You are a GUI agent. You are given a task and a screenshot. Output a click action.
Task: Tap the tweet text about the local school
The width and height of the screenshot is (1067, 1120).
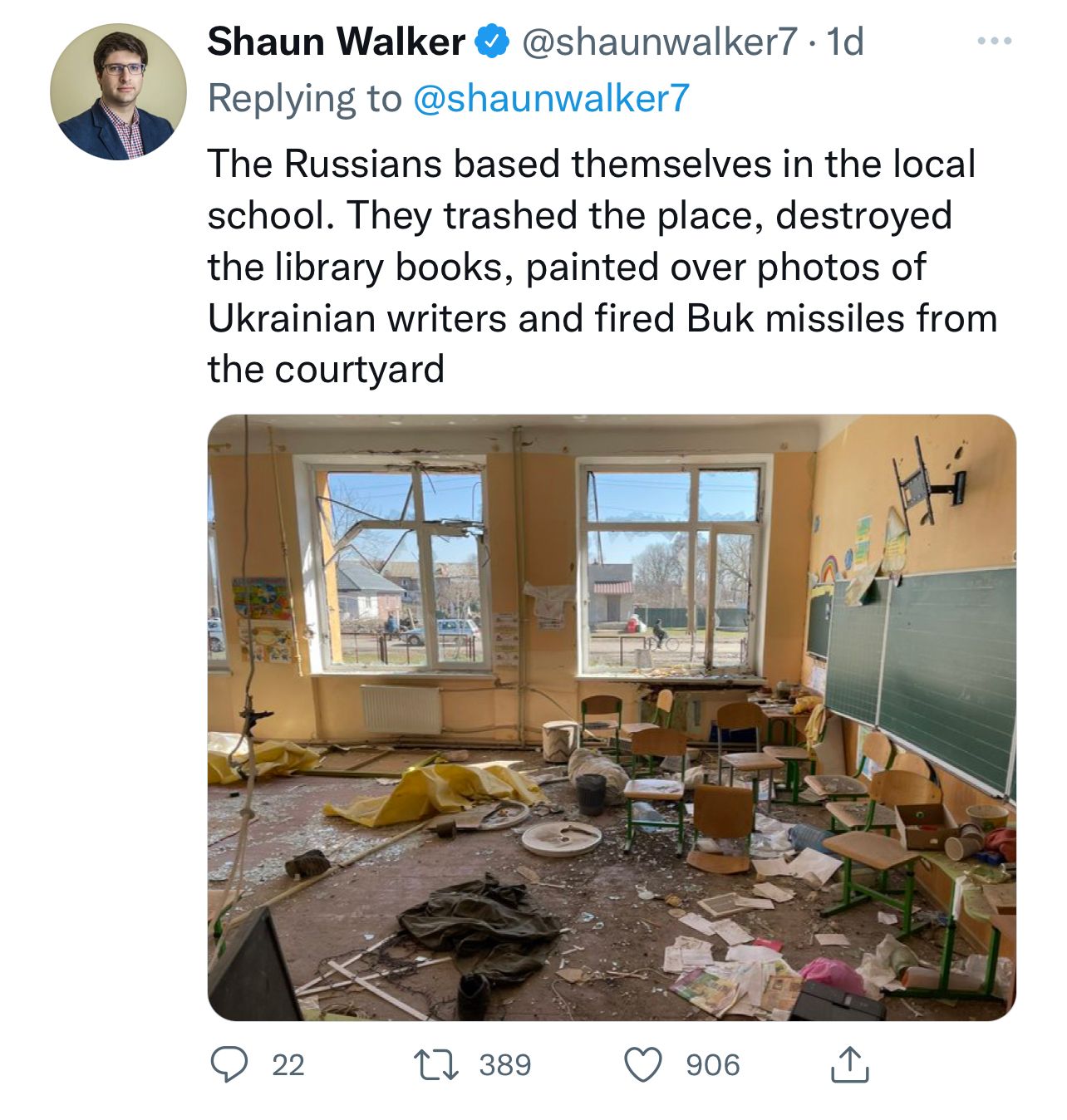pos(602,266)
